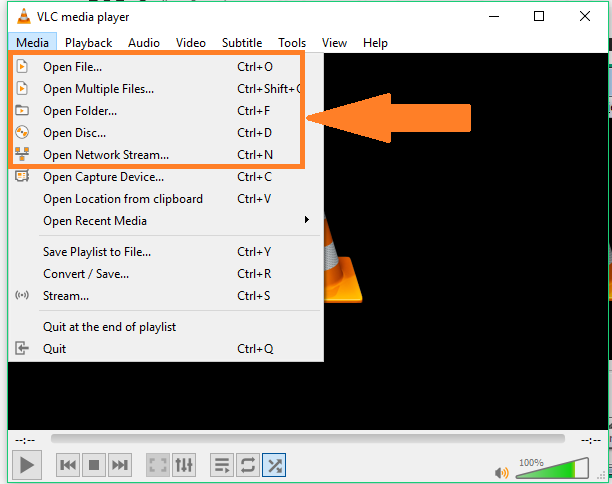Expand Open Recent Media submenu

point(166,221)
